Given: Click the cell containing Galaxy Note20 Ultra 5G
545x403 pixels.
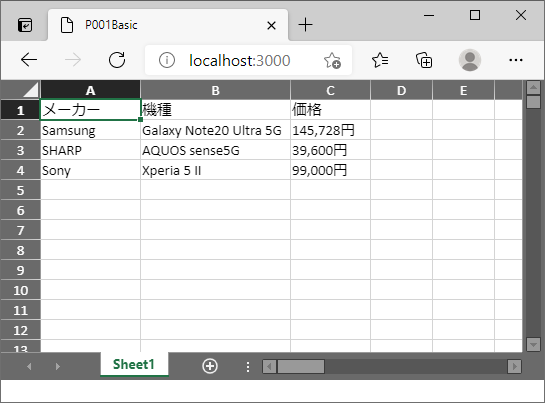Looking at the screenshot, I should [x=215, y=130].
